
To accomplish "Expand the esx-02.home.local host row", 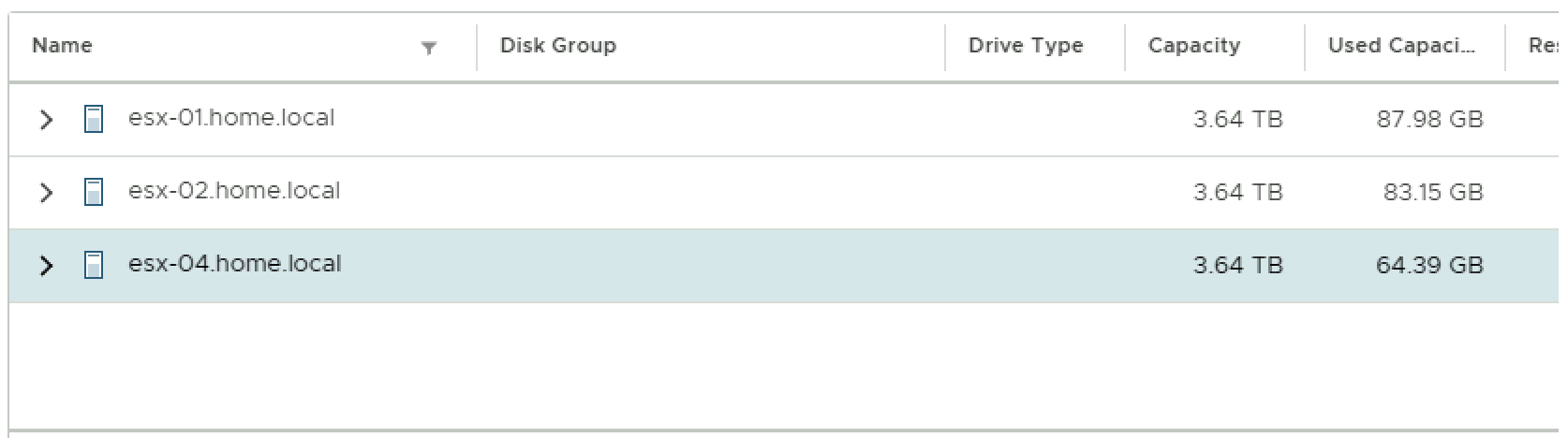I will tap(46, 192).
